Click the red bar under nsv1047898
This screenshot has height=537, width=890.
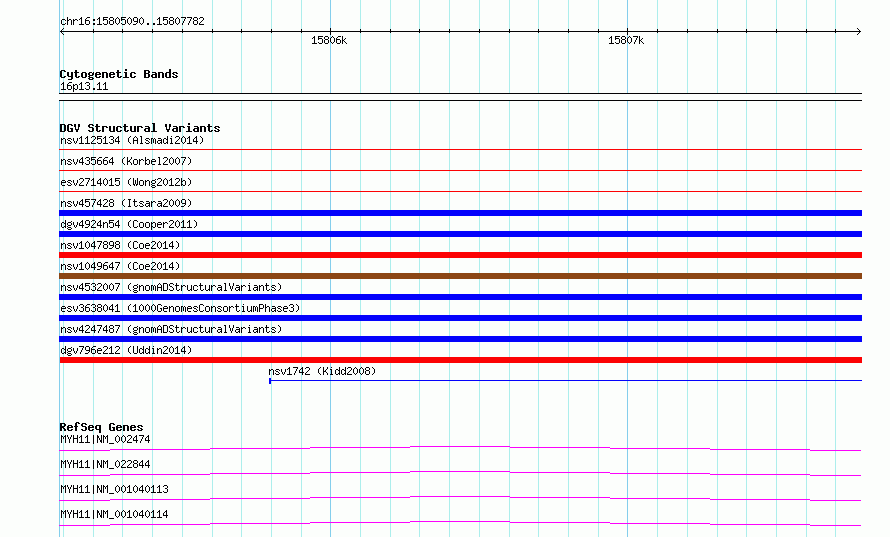(x=460, y=255)
